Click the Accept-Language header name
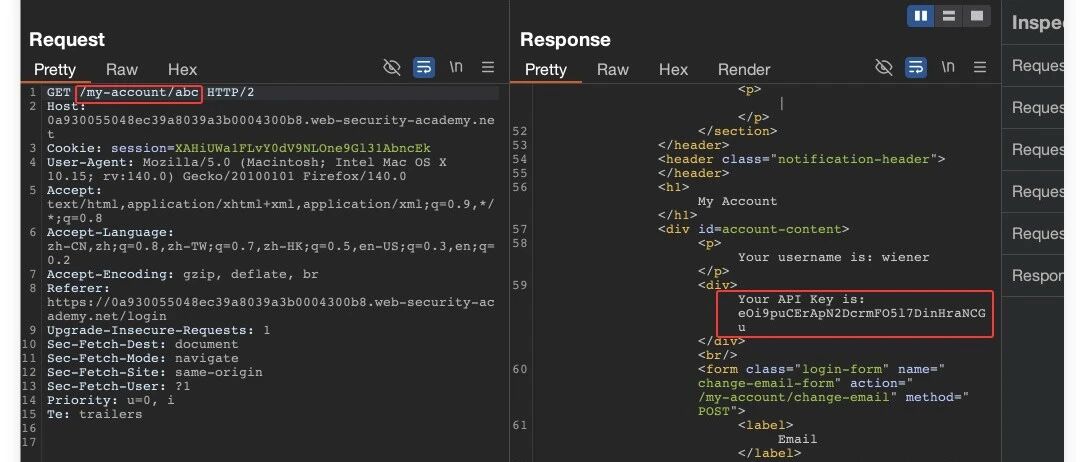The width and height of the screenshot is (1084, 462). point(111,232)
